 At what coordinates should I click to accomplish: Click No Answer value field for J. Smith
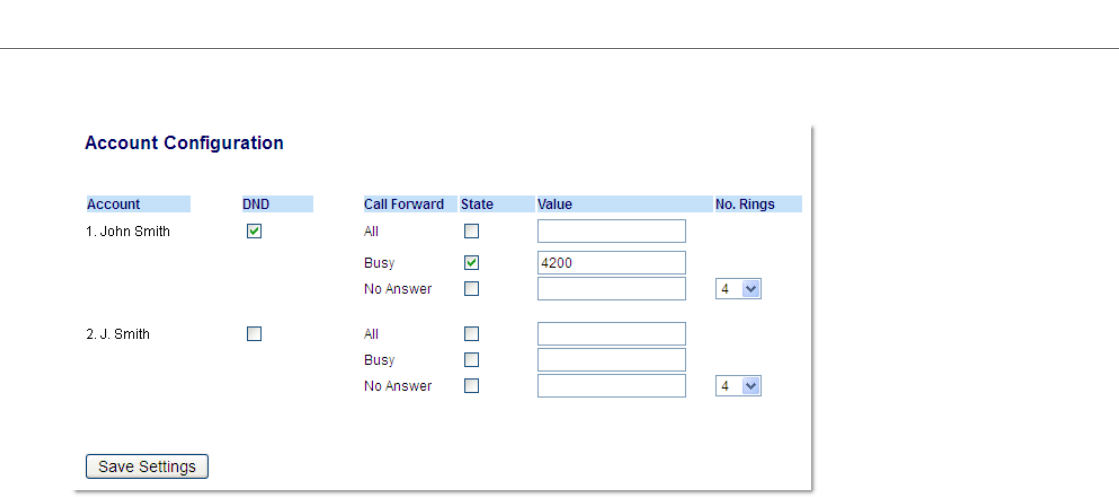coord(611,386)
